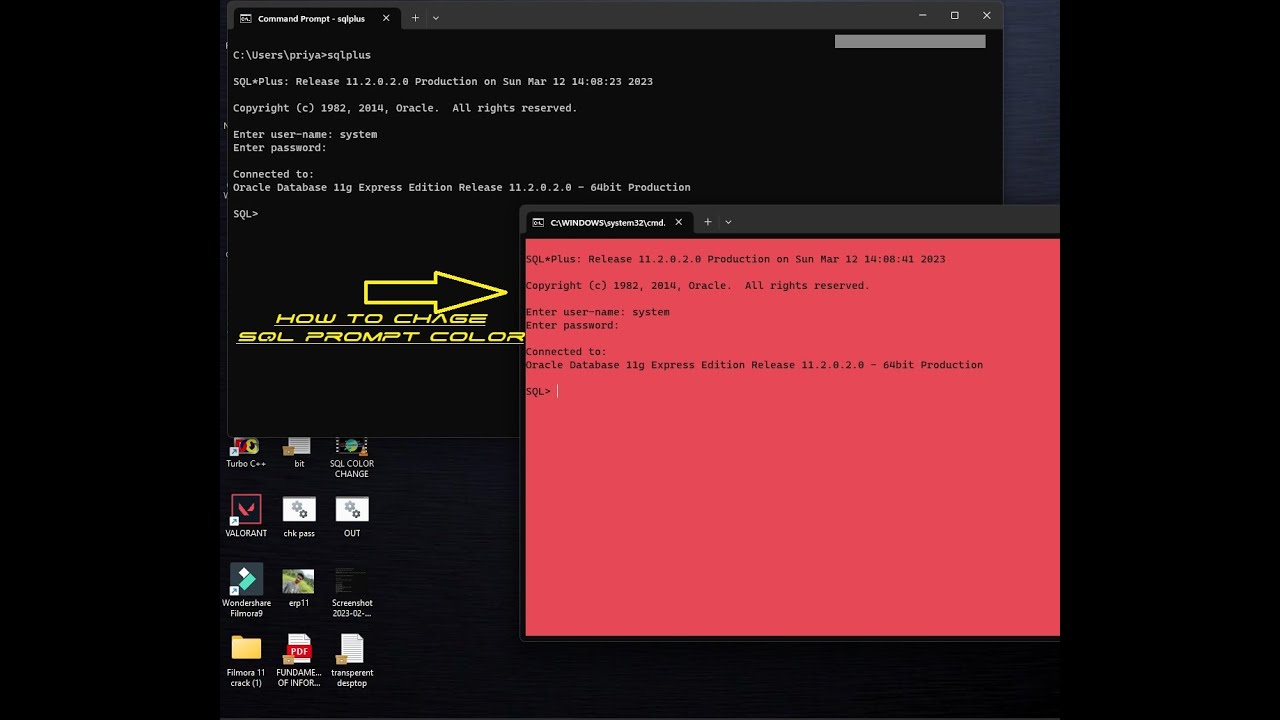1280x720 pixels.
Task: Open tab dropdown in the sqlplus window
Action: [436, 18]
